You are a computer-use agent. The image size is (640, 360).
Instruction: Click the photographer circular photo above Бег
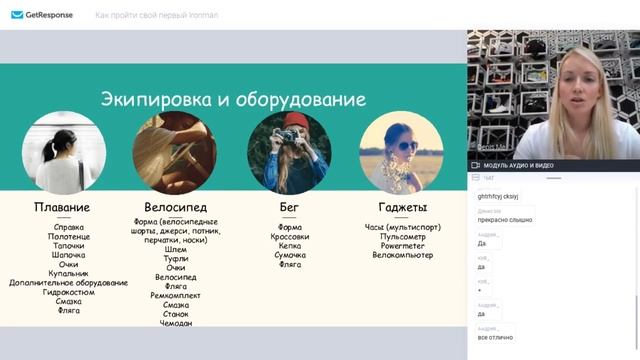pyautogui.click(x=289, y=153)
